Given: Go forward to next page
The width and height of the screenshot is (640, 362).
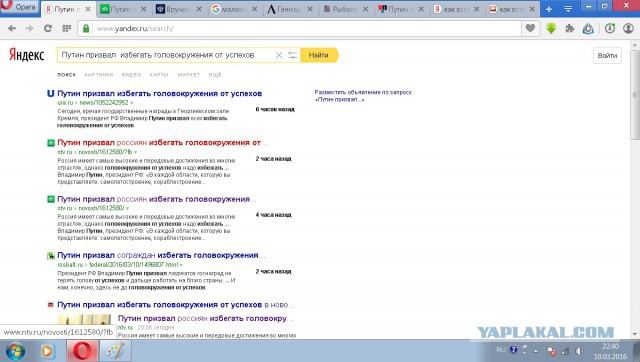Looking at the screenshot, I should click(x=29, y=29).
